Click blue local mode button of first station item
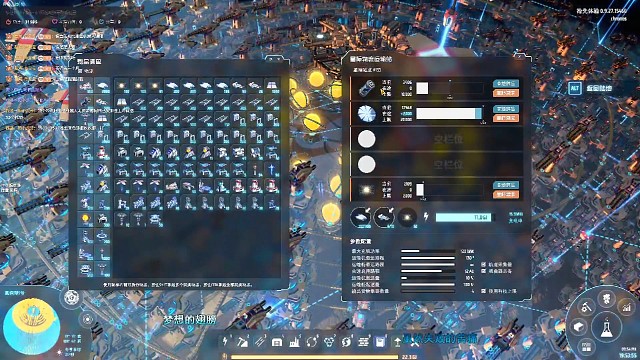This screenshot has height=360, width=640. [x=506, y=83]
